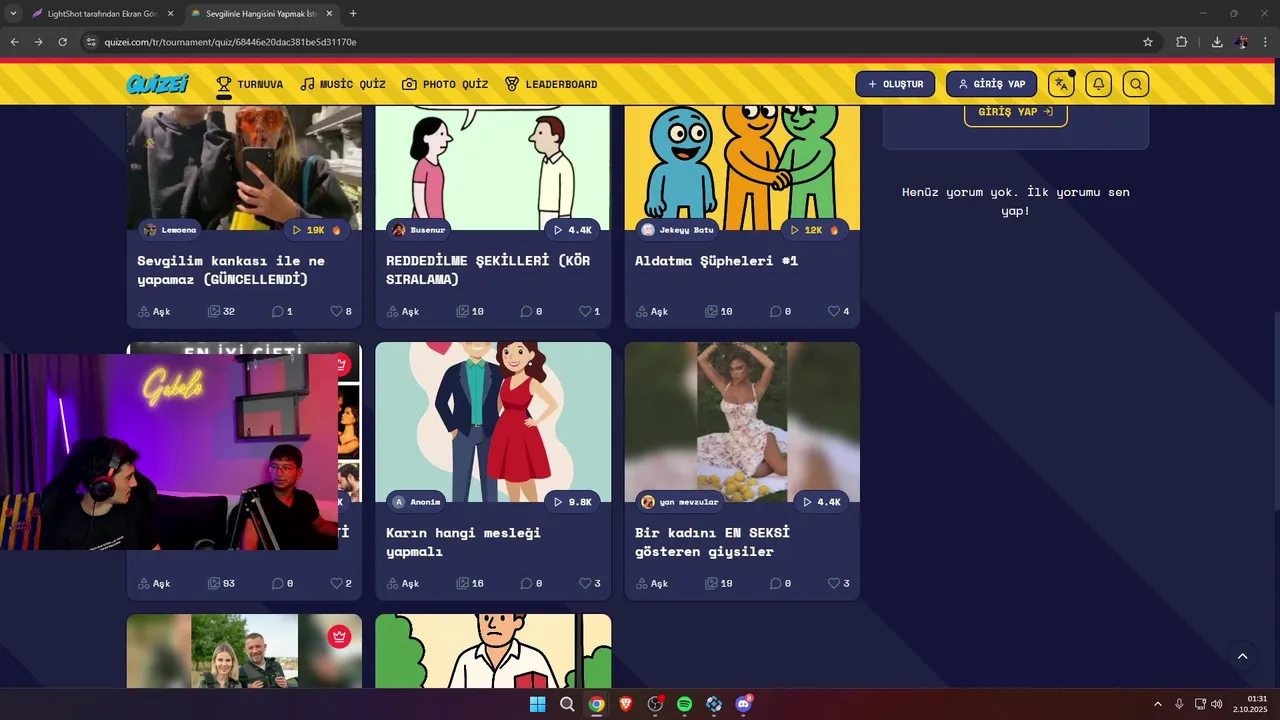1280x720 pixels.
Task: Click the yan mevzular author badge
Action: [680, 502]
